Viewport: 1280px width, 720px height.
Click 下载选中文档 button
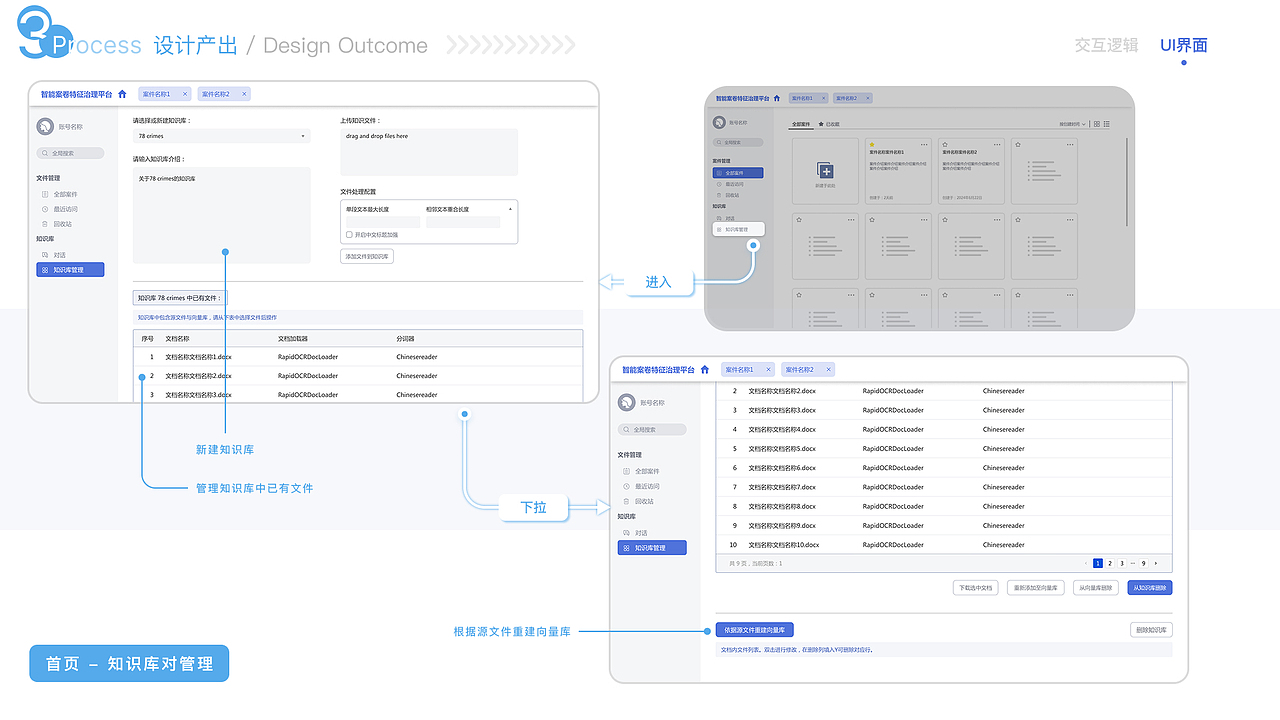tap(975, 588)
